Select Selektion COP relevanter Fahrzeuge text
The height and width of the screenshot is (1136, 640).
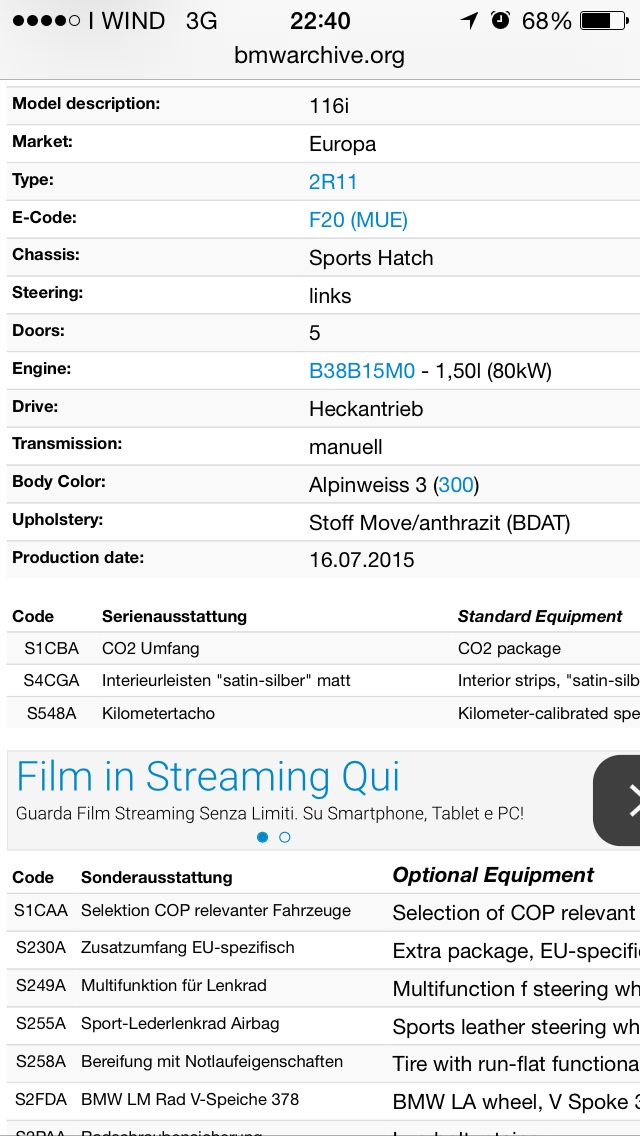tap(216, 911)
